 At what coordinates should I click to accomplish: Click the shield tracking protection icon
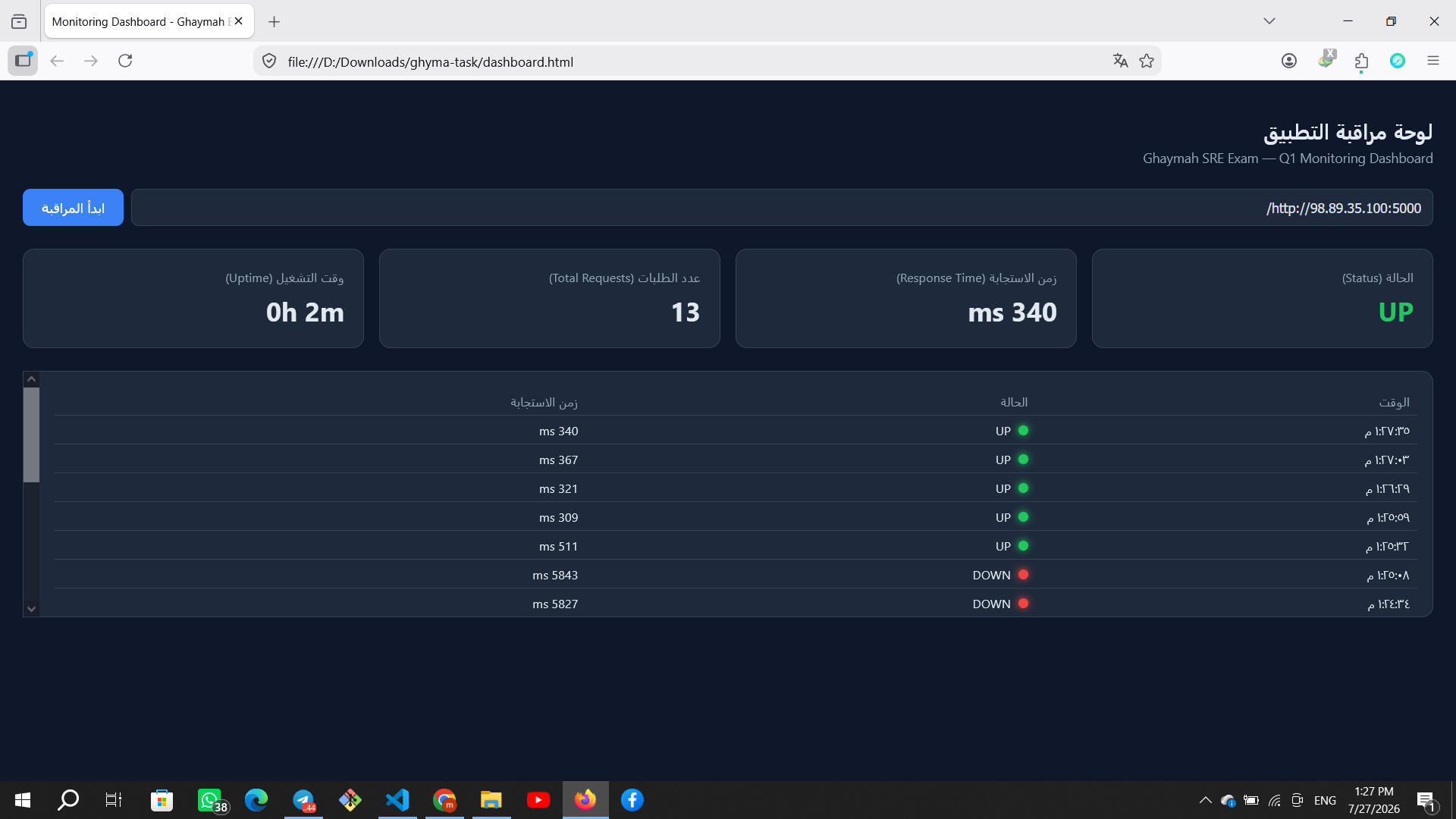(x=269, y=61)
